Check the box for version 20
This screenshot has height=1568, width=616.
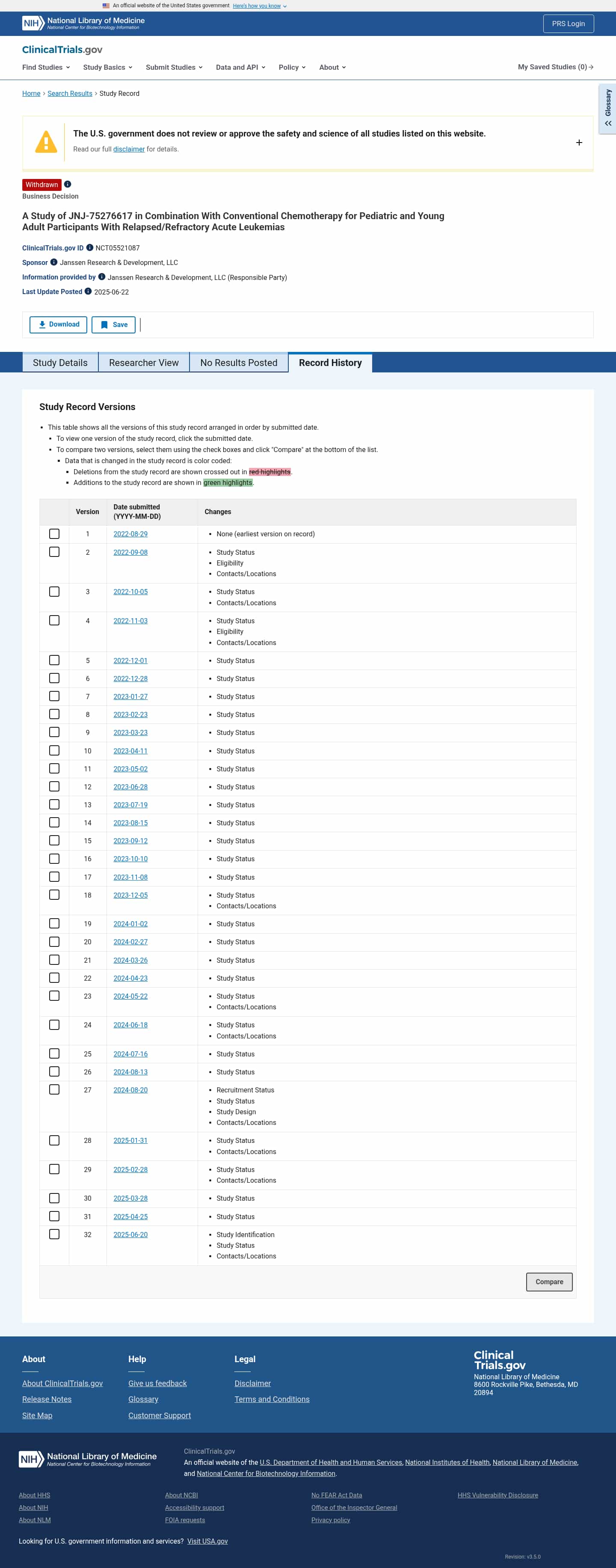tap(54, 942)
